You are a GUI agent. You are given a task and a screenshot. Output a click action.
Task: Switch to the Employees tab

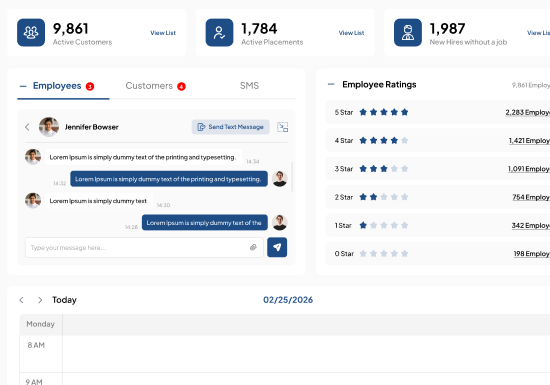(x=57, y=86)
